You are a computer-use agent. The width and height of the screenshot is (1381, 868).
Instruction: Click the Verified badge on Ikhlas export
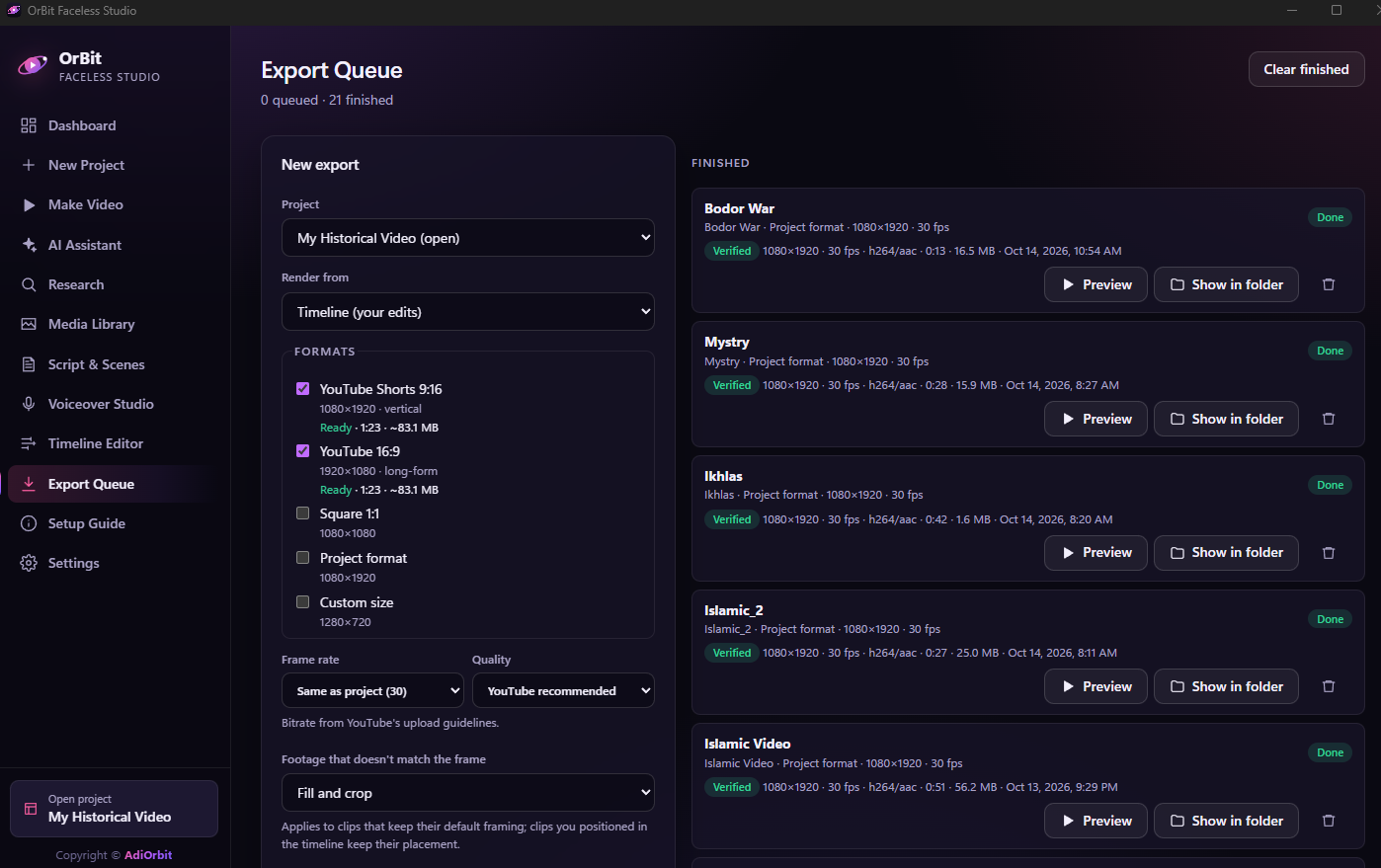pyautogui.click(x=732, y=519)
